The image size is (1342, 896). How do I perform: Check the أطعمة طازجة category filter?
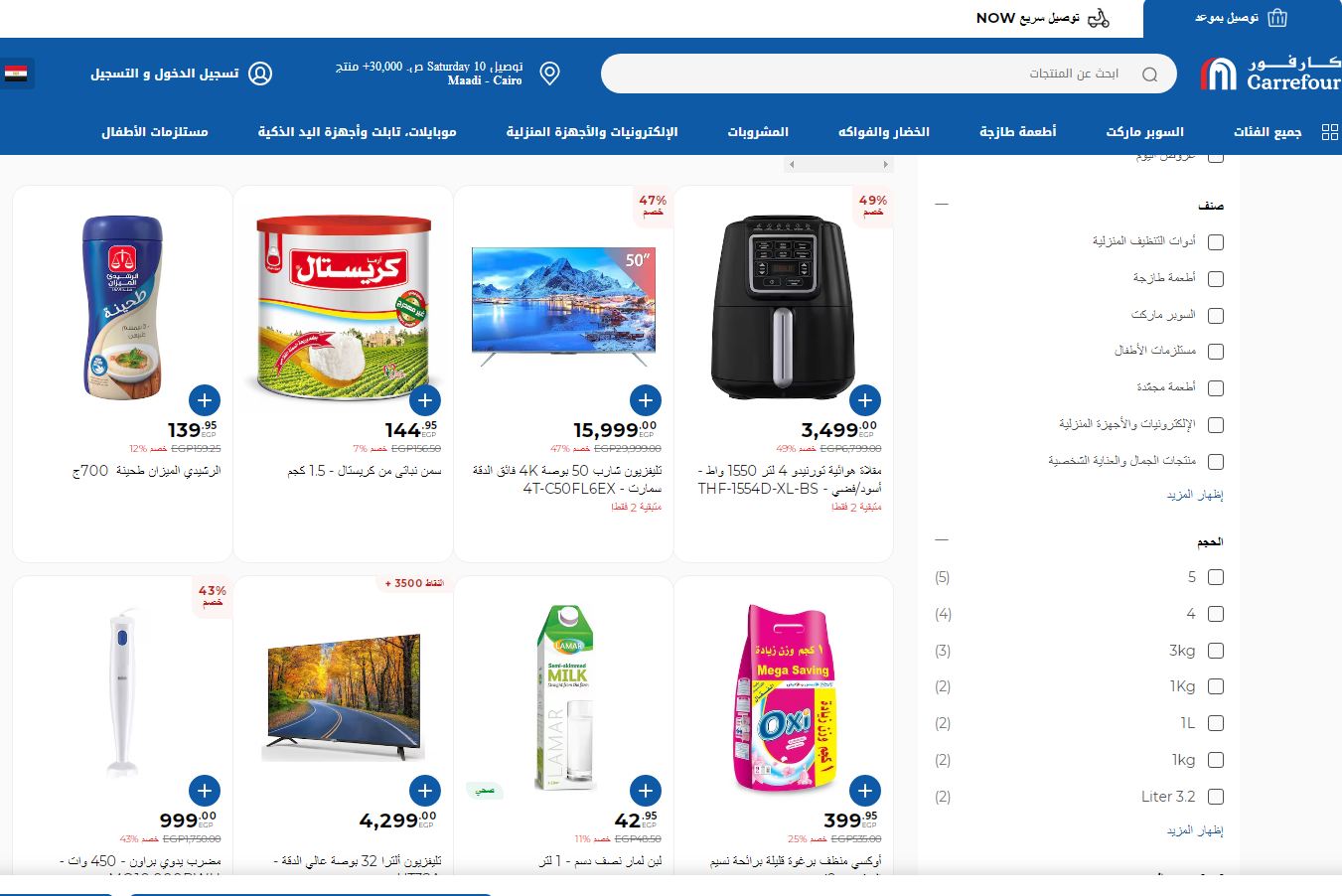click(x=1215, y=279)
